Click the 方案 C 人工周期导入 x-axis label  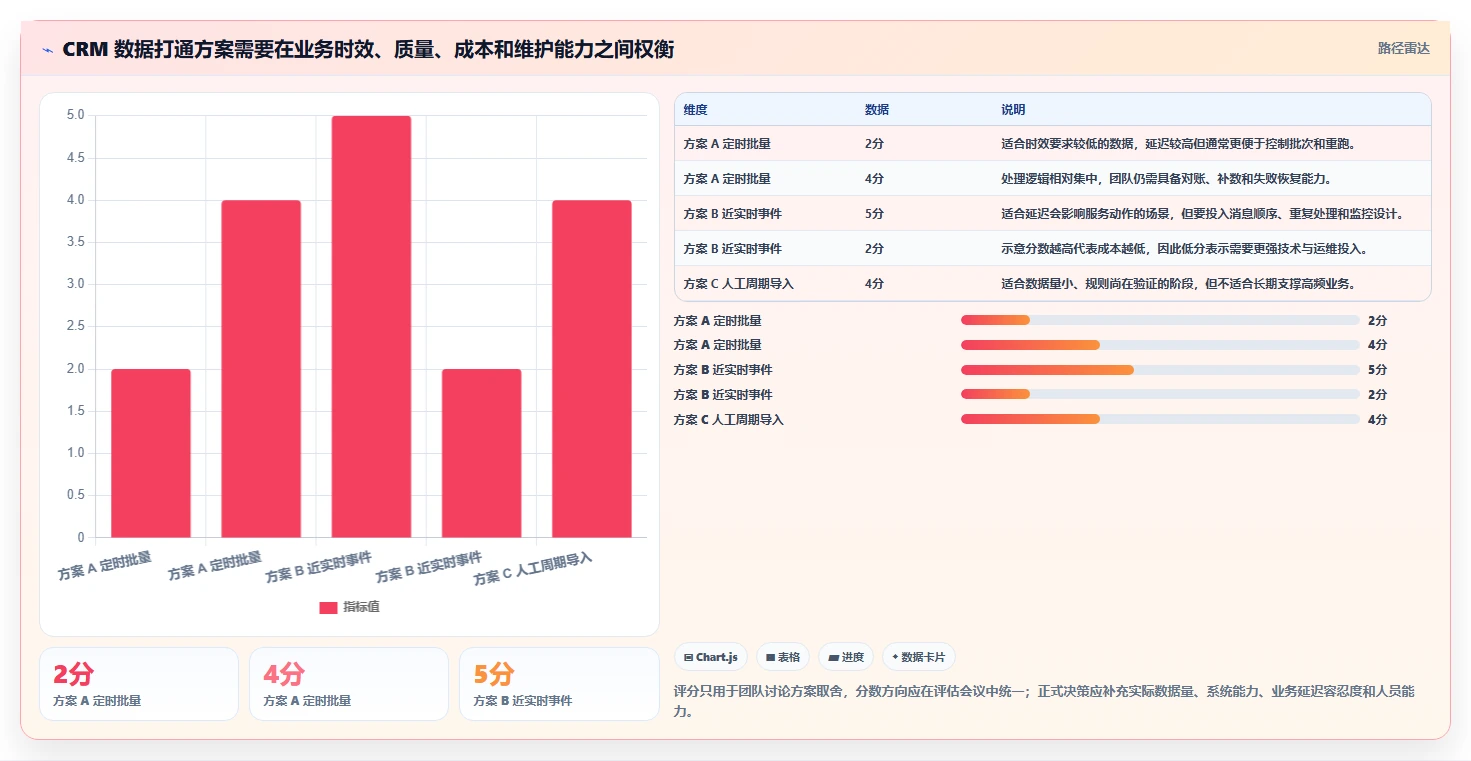[x=533, y=569]
